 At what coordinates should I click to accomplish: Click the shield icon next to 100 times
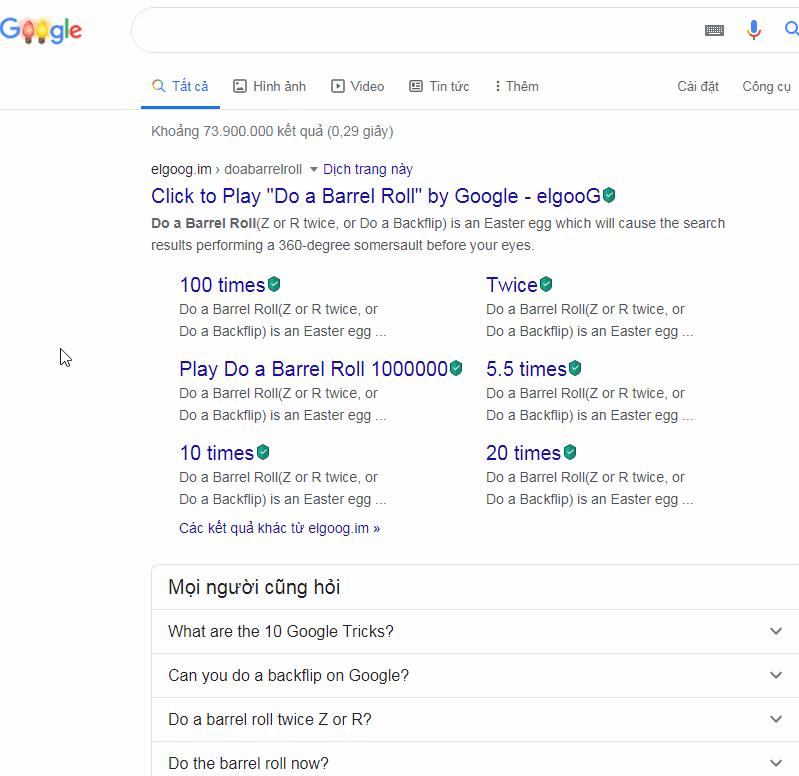(x=274, y=284)
